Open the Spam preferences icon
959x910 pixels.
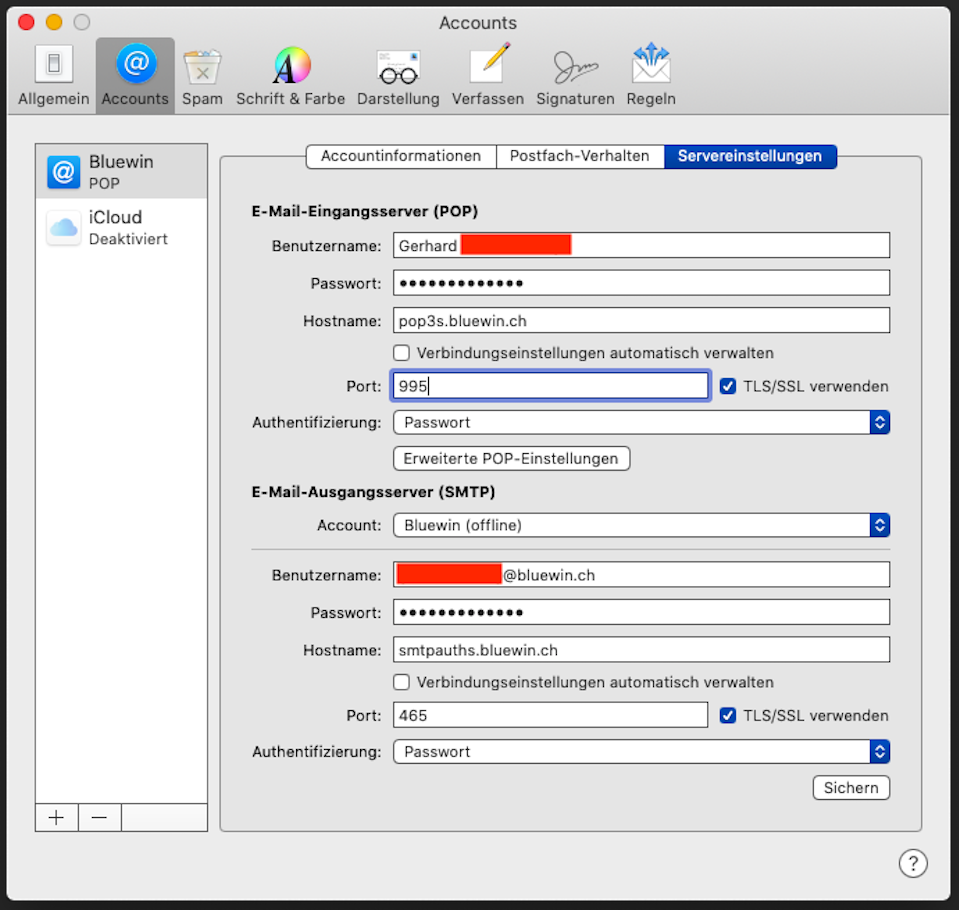point(202,75)
